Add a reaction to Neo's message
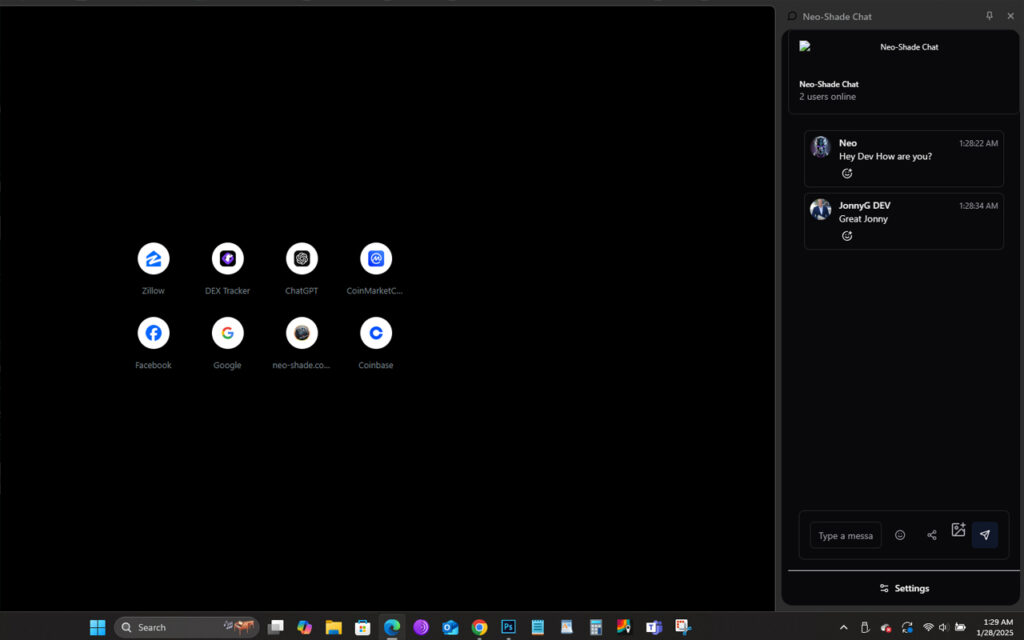This screenshot has width=1024, height=640. point(847,174)
